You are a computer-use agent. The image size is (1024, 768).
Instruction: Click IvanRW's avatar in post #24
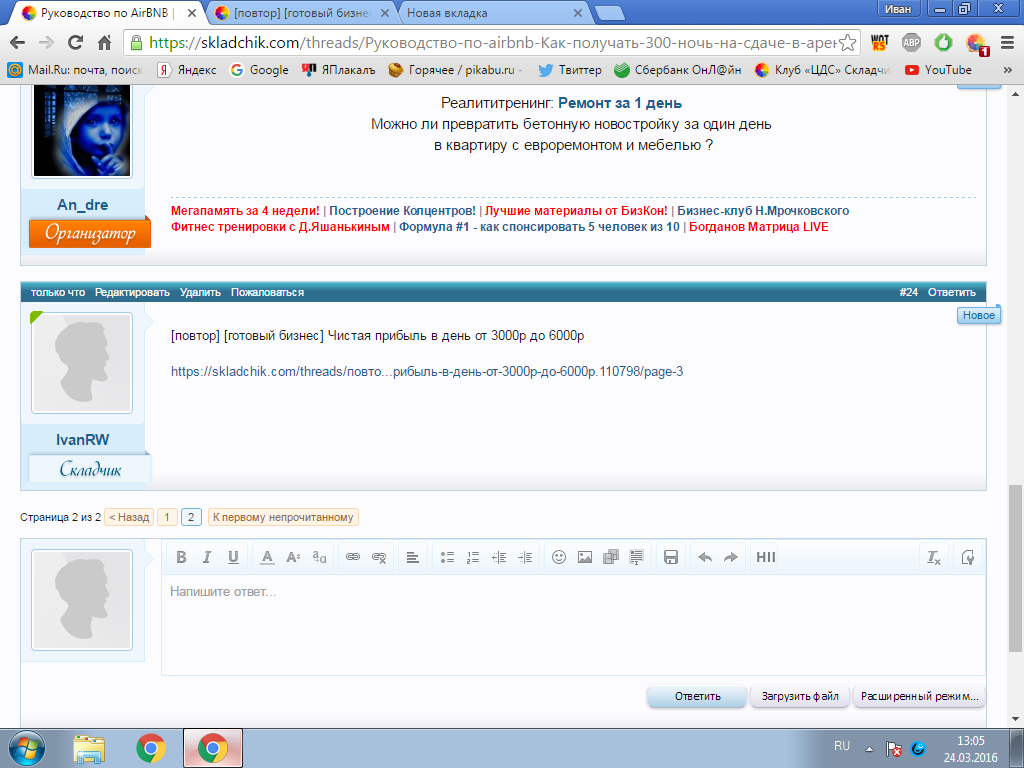click(x=82, y=363)
